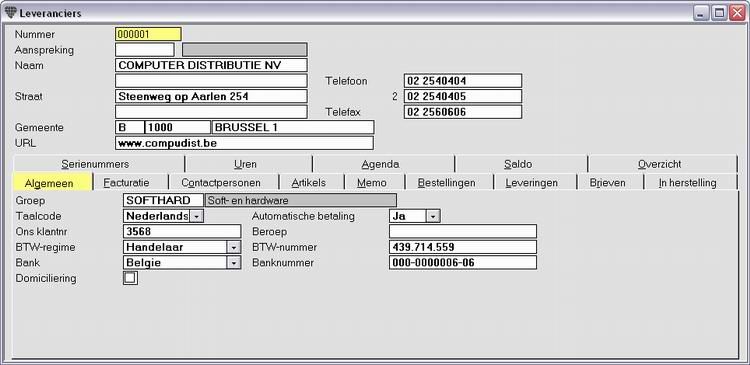Open the Brieven tab
This screenshot has width=750, height=365.
611,182
